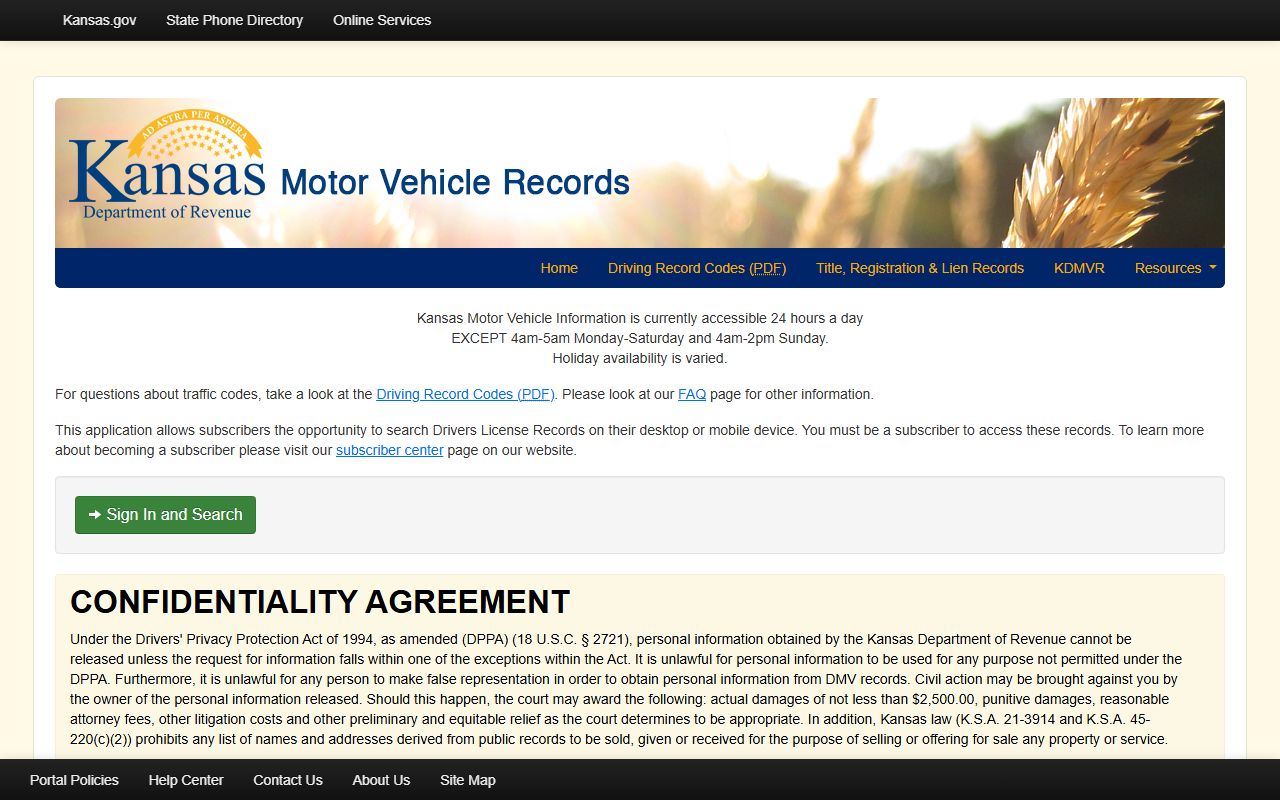Click the Kansas Department of Revenue logo
The image size is (1280, 800).
[167, 165]
